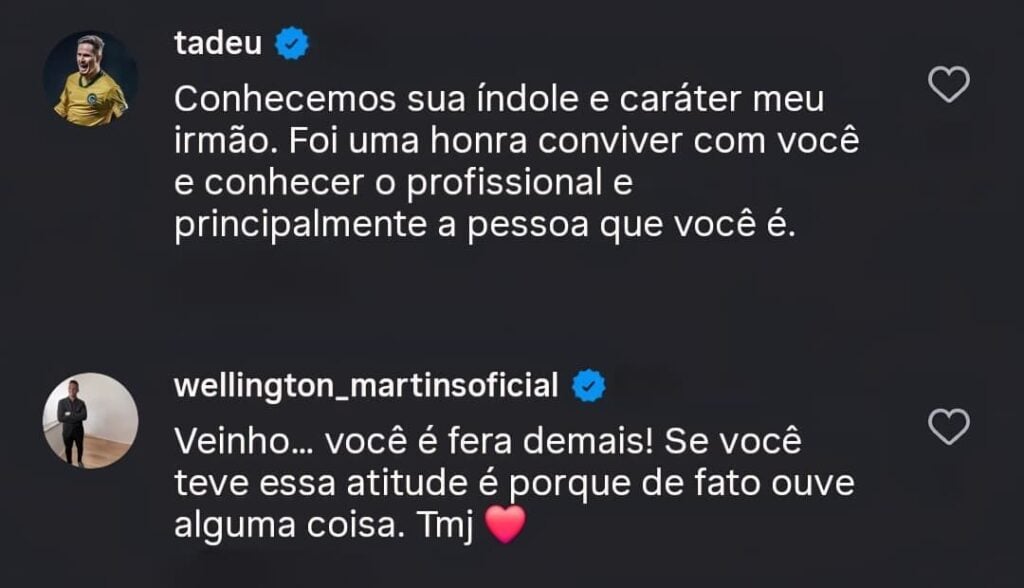Click the verified badge beside wellington_martinsoficial

(x=588, y=386)
